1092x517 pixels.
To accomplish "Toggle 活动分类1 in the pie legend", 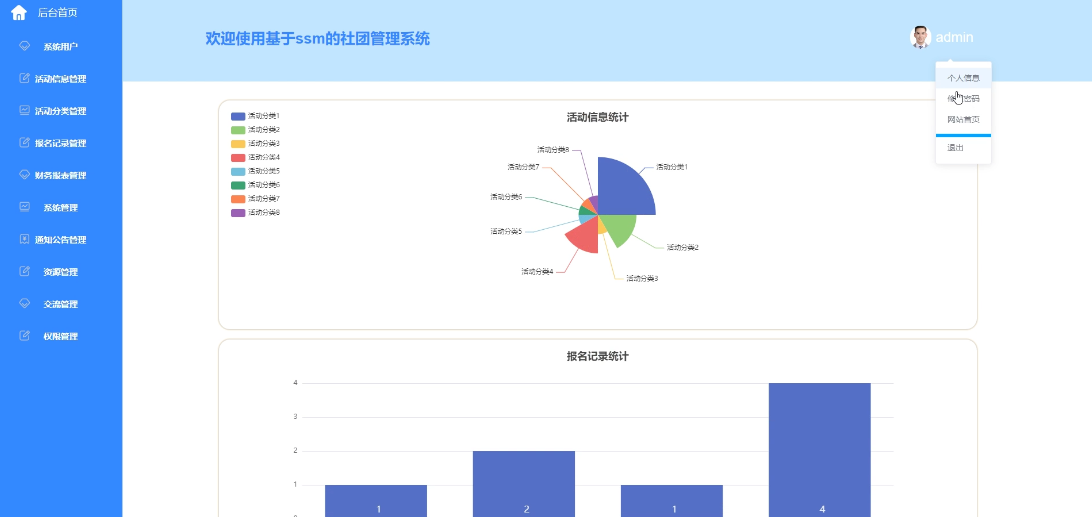I will click(256, 116).
